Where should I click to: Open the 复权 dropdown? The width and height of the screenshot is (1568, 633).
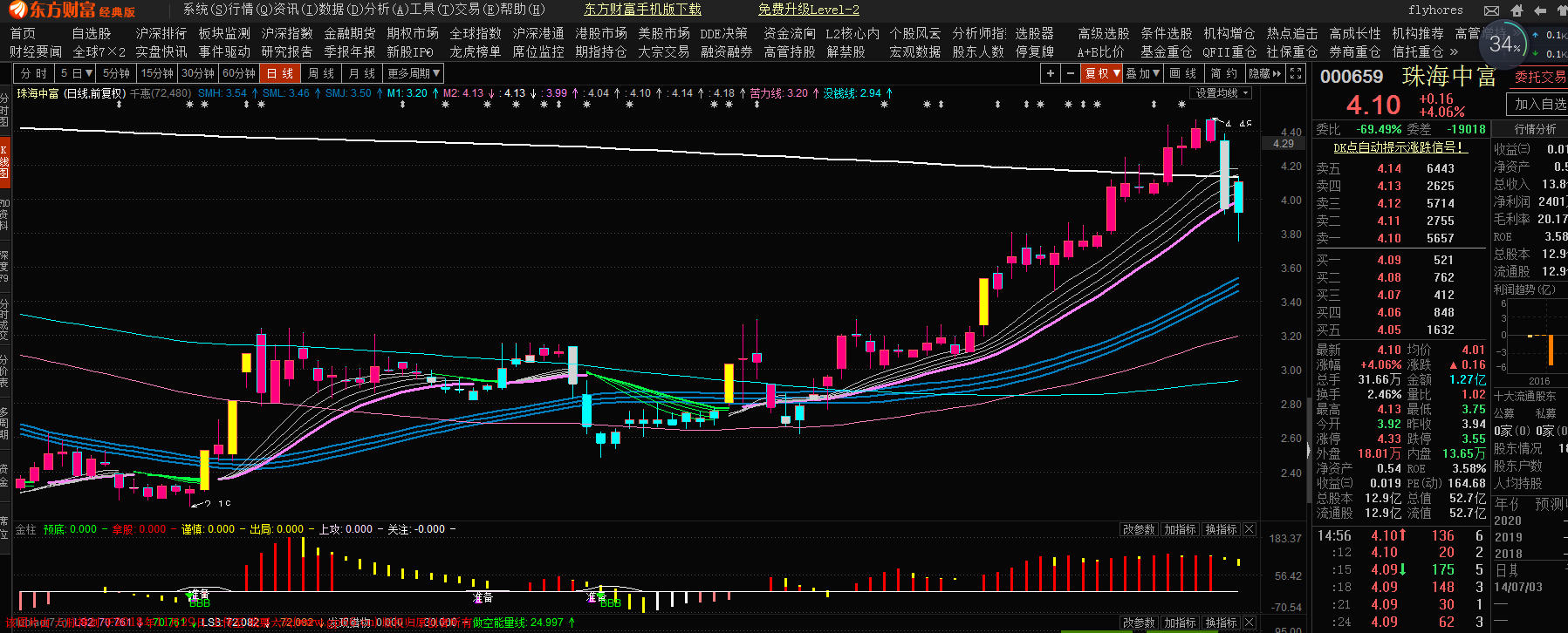(x=1101, y=73)
